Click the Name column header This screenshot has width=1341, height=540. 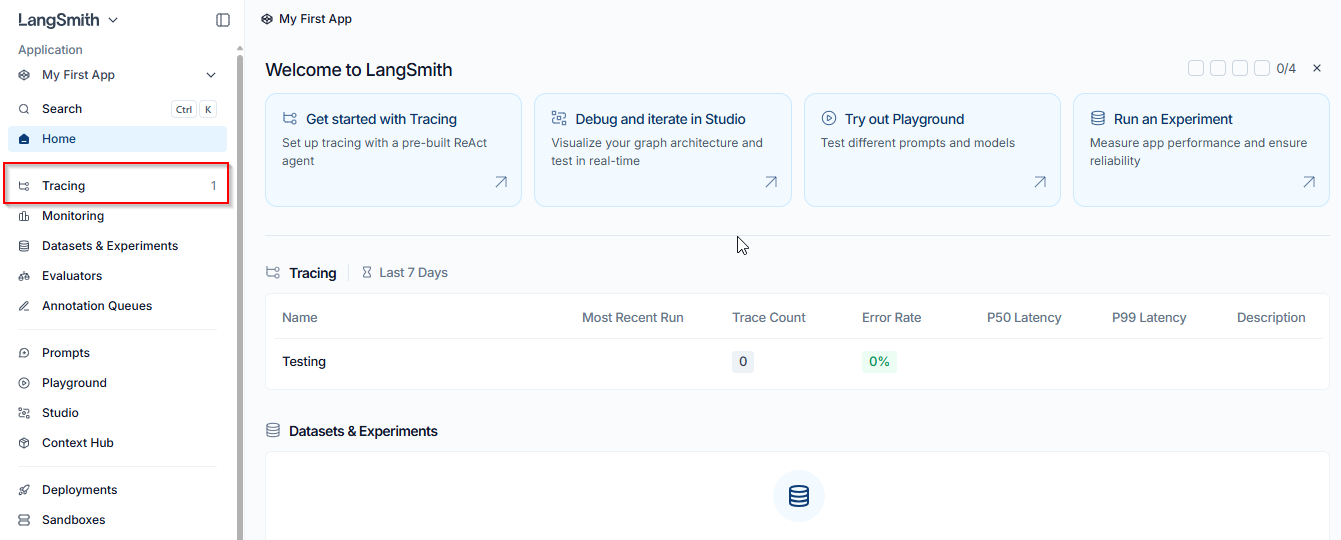click(x=300, y=318)
